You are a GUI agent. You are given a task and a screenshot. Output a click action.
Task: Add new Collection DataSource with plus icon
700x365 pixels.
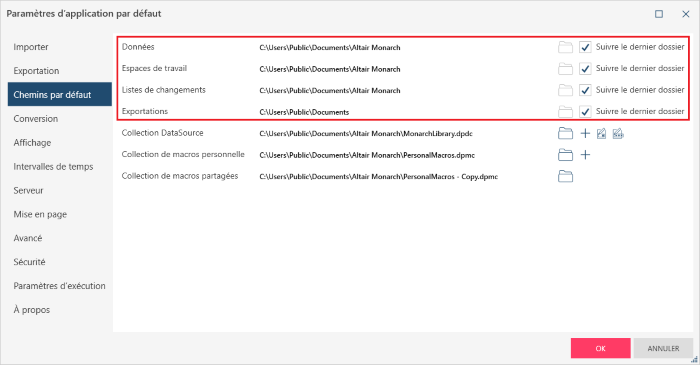[x=585, y=133]
